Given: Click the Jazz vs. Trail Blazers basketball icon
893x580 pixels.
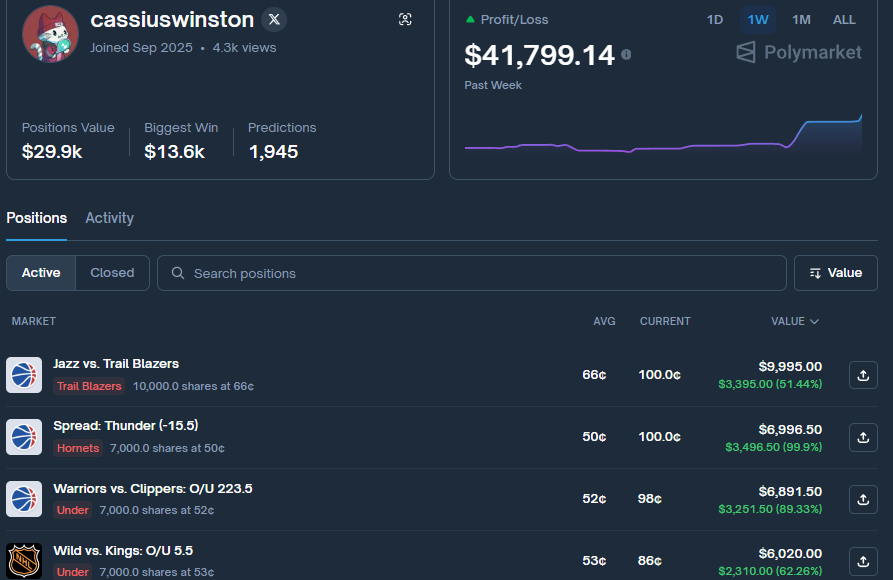Looking at the screenshot, I should point(24,375).
